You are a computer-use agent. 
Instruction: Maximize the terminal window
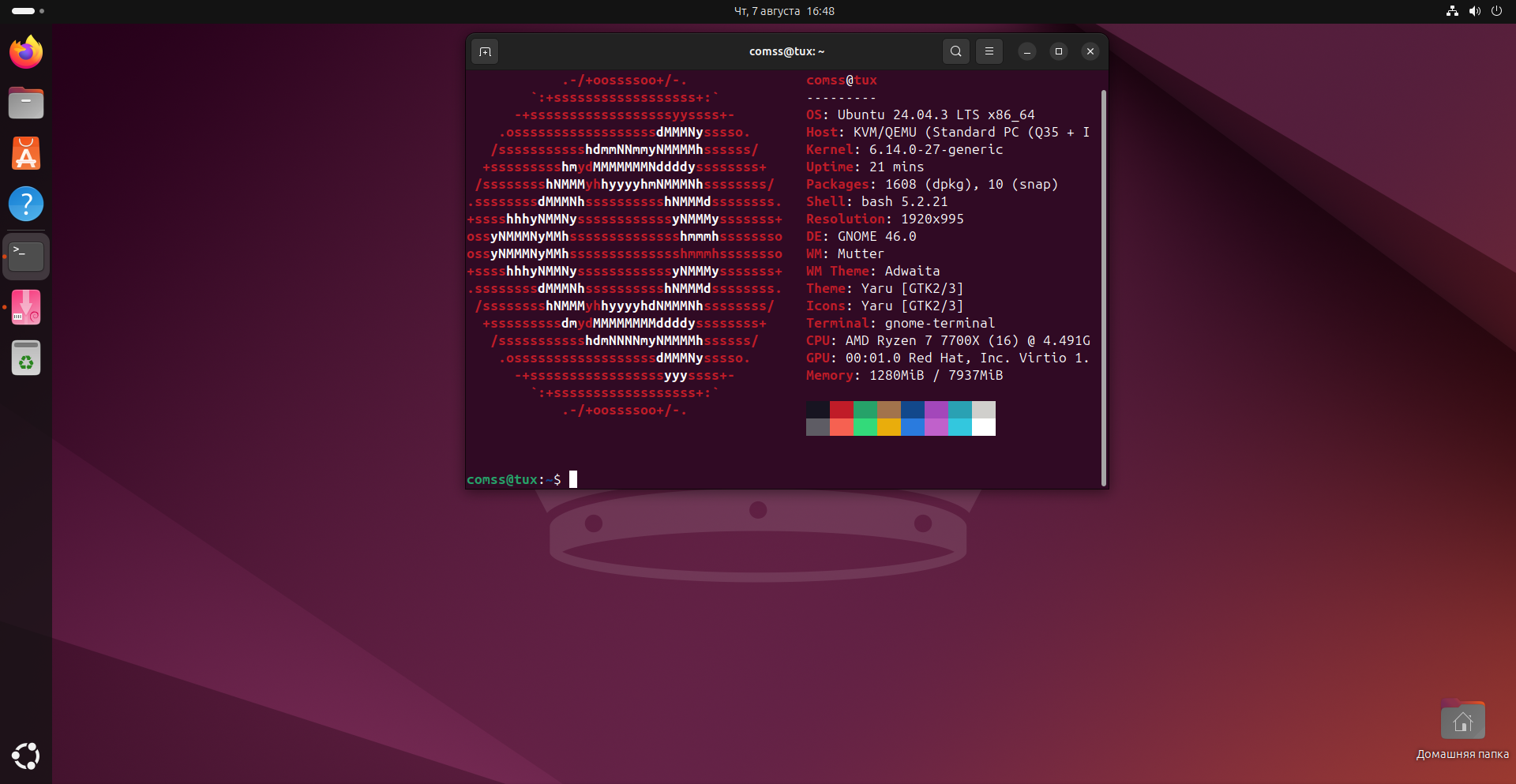(x=1059, y=51)
